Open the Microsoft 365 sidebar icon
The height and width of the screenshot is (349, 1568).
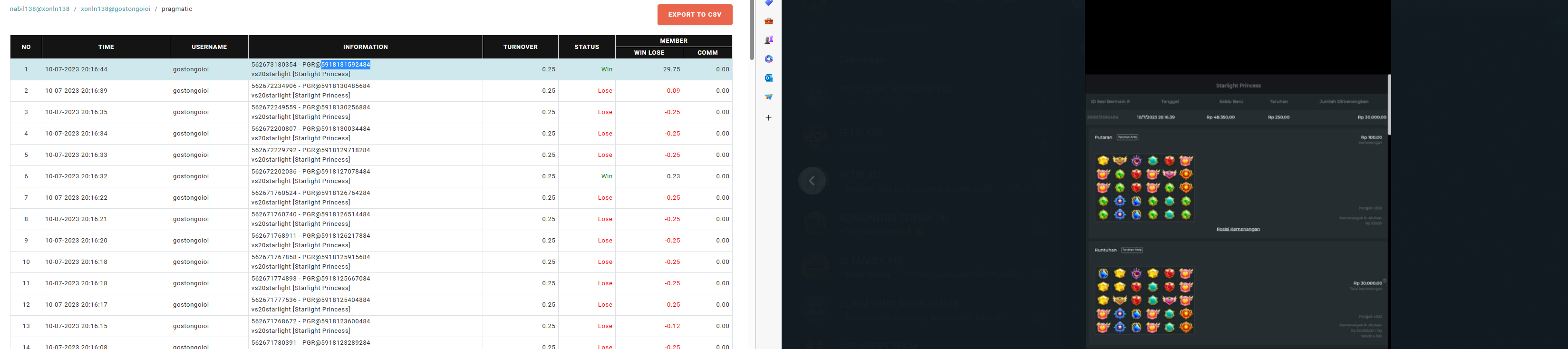point(769,59)
